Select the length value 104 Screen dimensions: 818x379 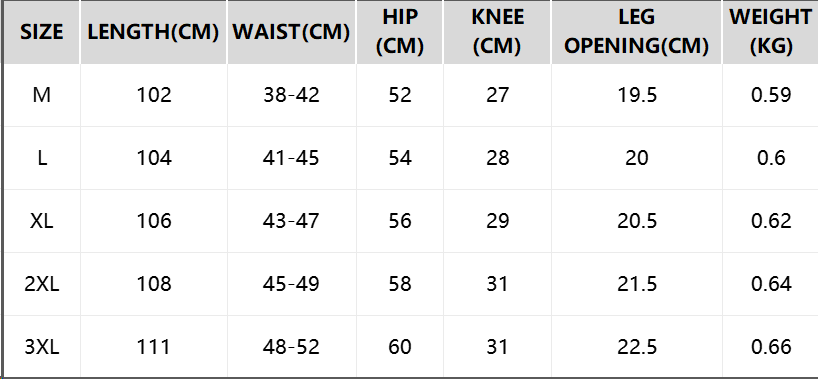(x=154, y=158)
